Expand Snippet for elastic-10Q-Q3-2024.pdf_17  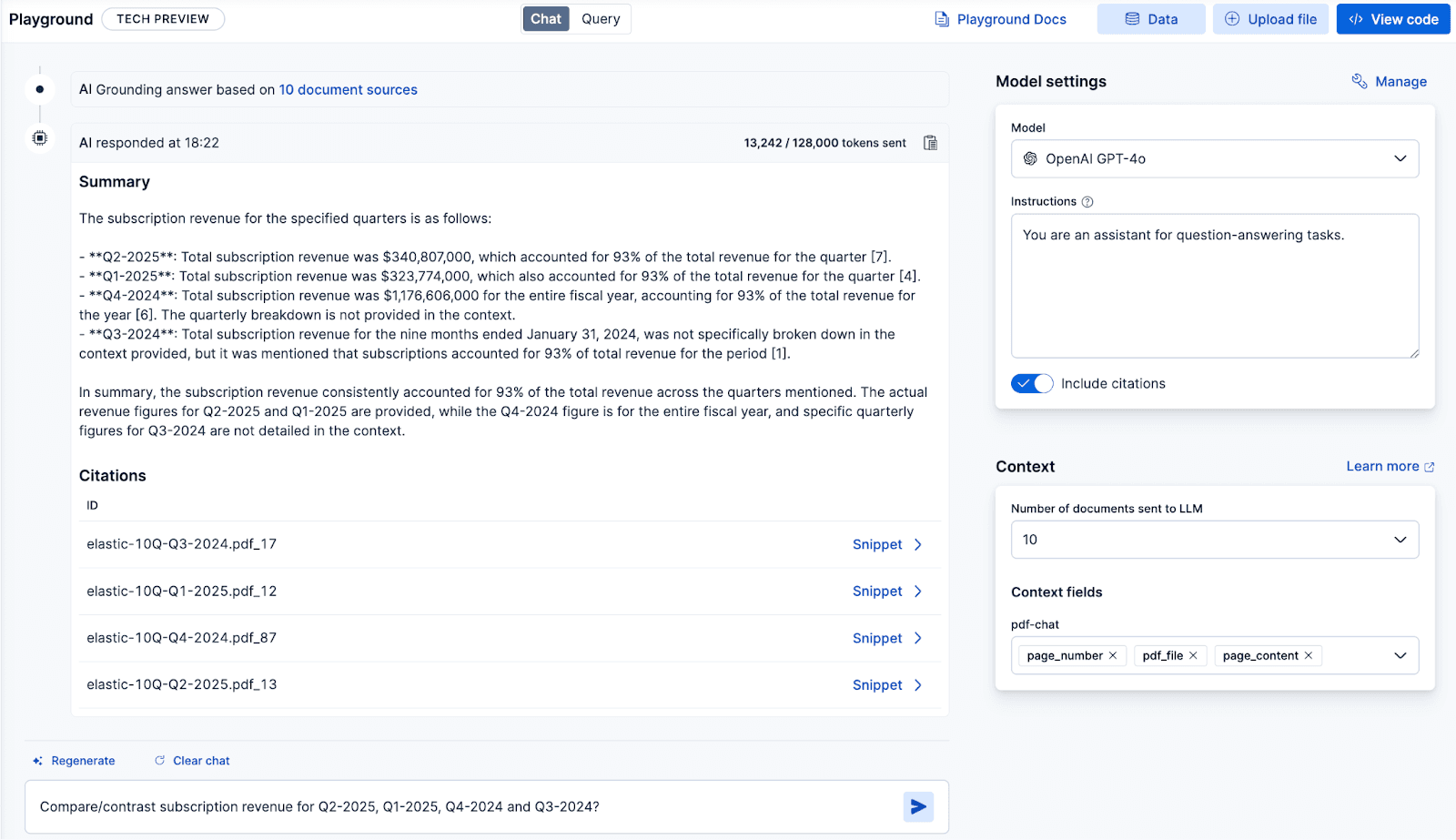pos(887,544)
